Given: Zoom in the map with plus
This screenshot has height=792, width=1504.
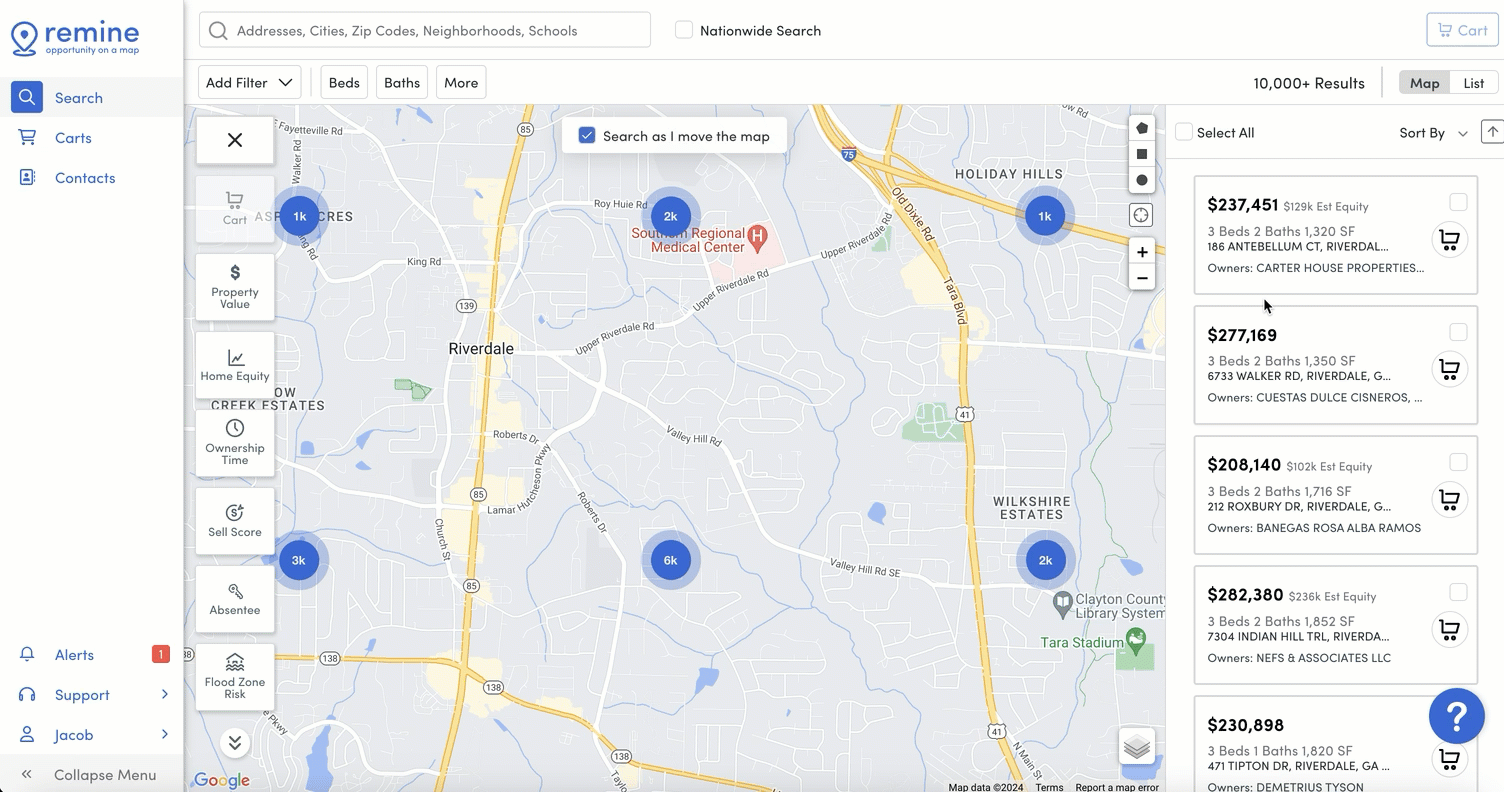Looking at the screenshot, I should tap(1141, 252).
